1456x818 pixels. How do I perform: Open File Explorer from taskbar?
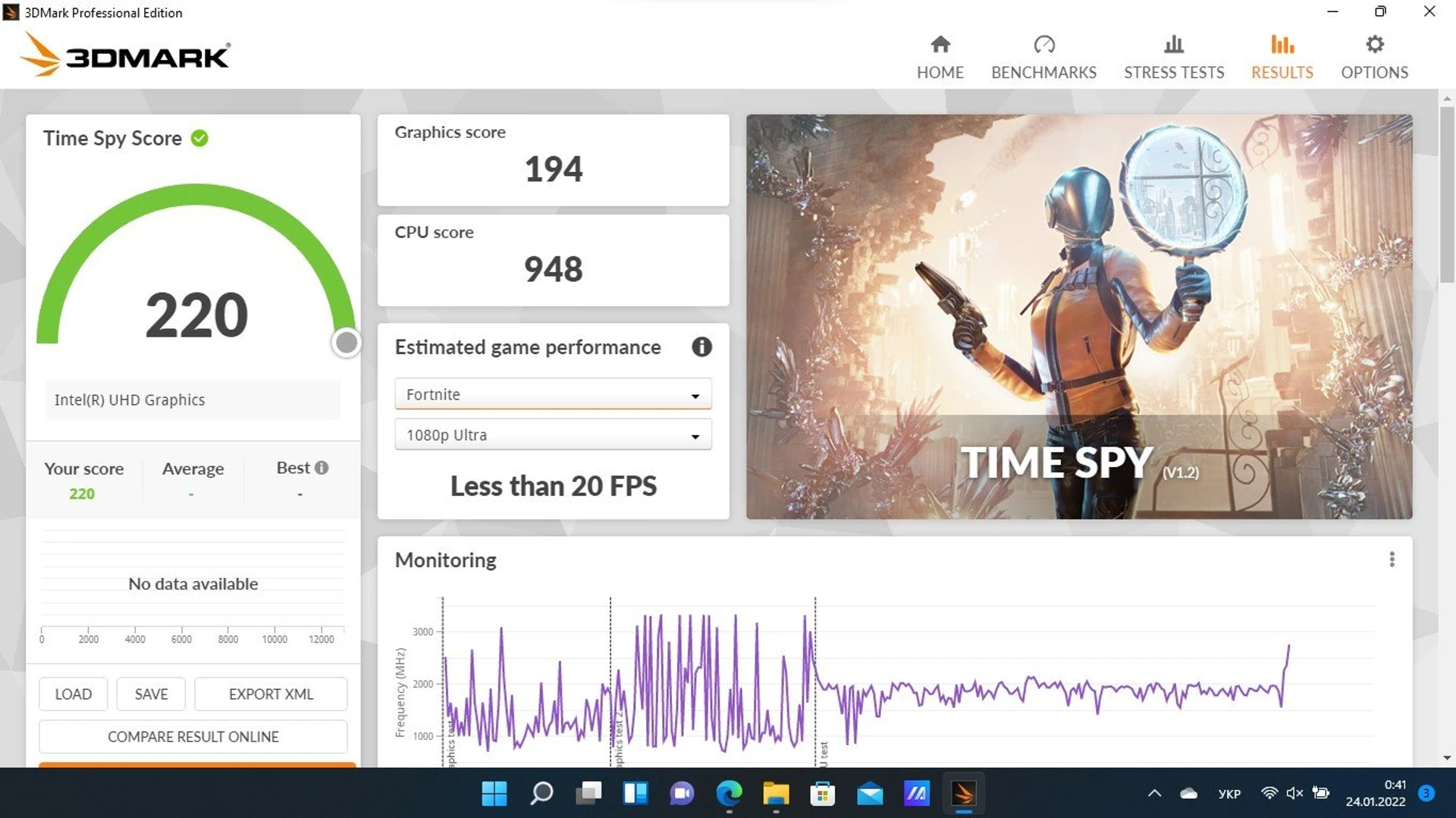776,793
